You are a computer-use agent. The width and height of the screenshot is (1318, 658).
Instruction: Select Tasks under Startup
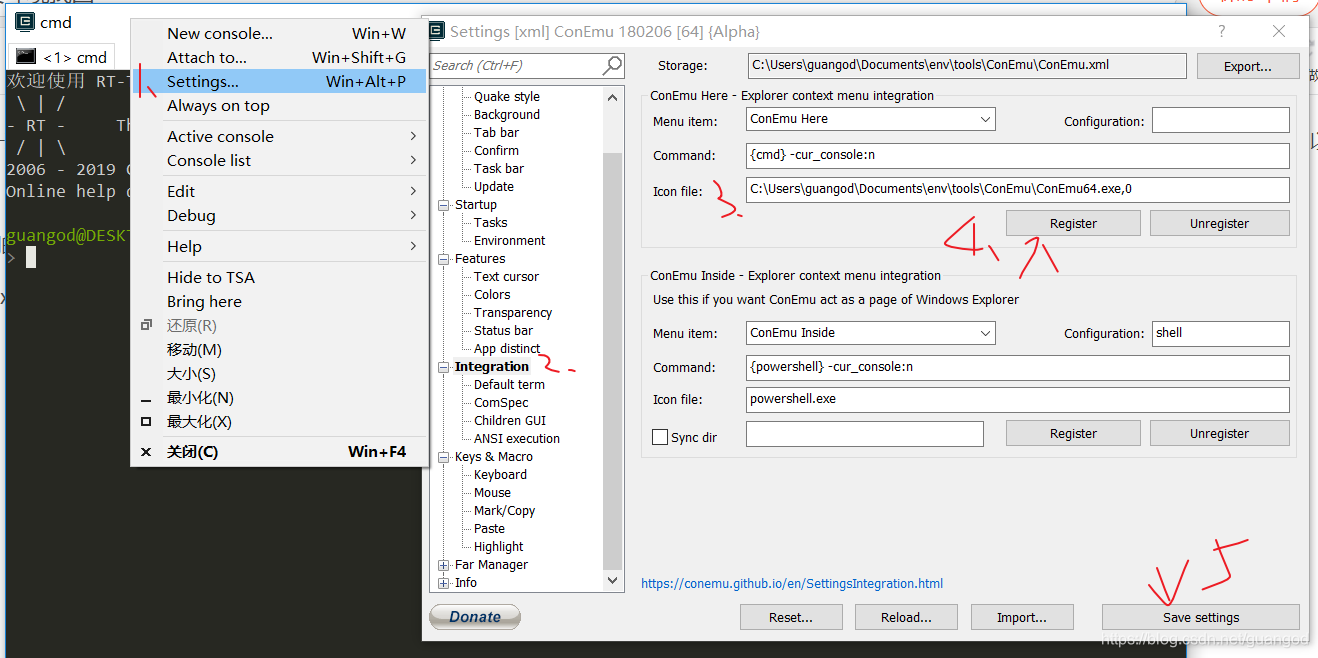pyautogui.click(x=490, y=223)
